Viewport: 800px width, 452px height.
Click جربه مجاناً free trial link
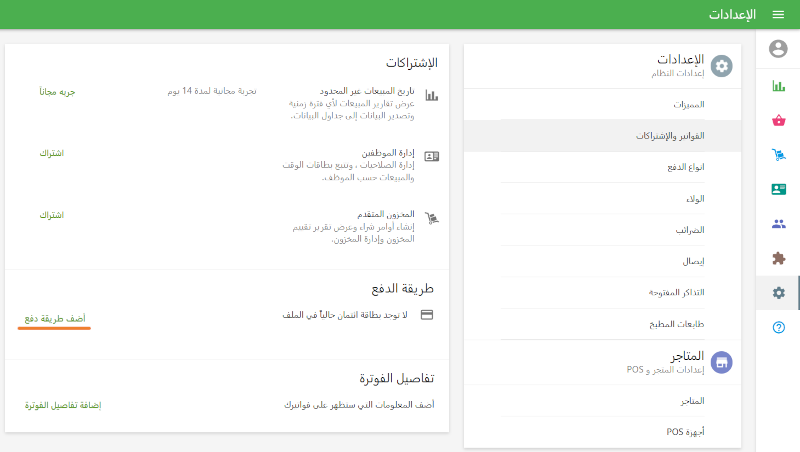point(57,92)
